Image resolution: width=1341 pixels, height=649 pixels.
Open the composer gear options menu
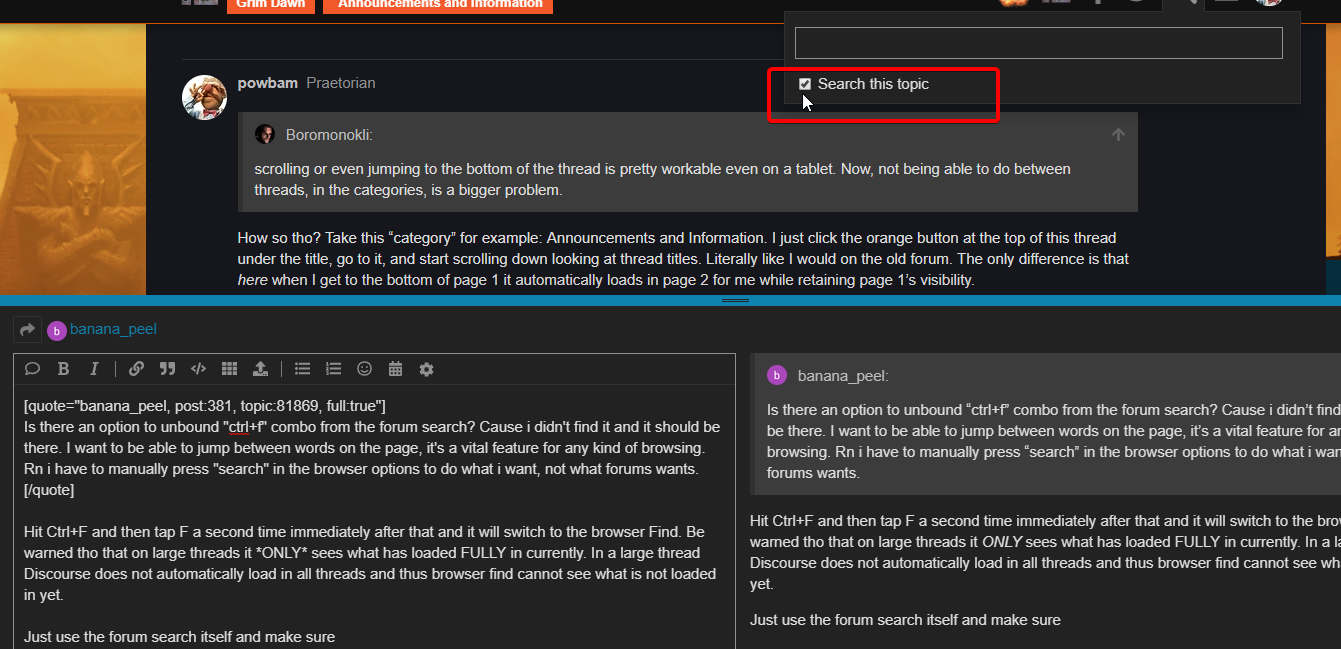tap(426, 369)
